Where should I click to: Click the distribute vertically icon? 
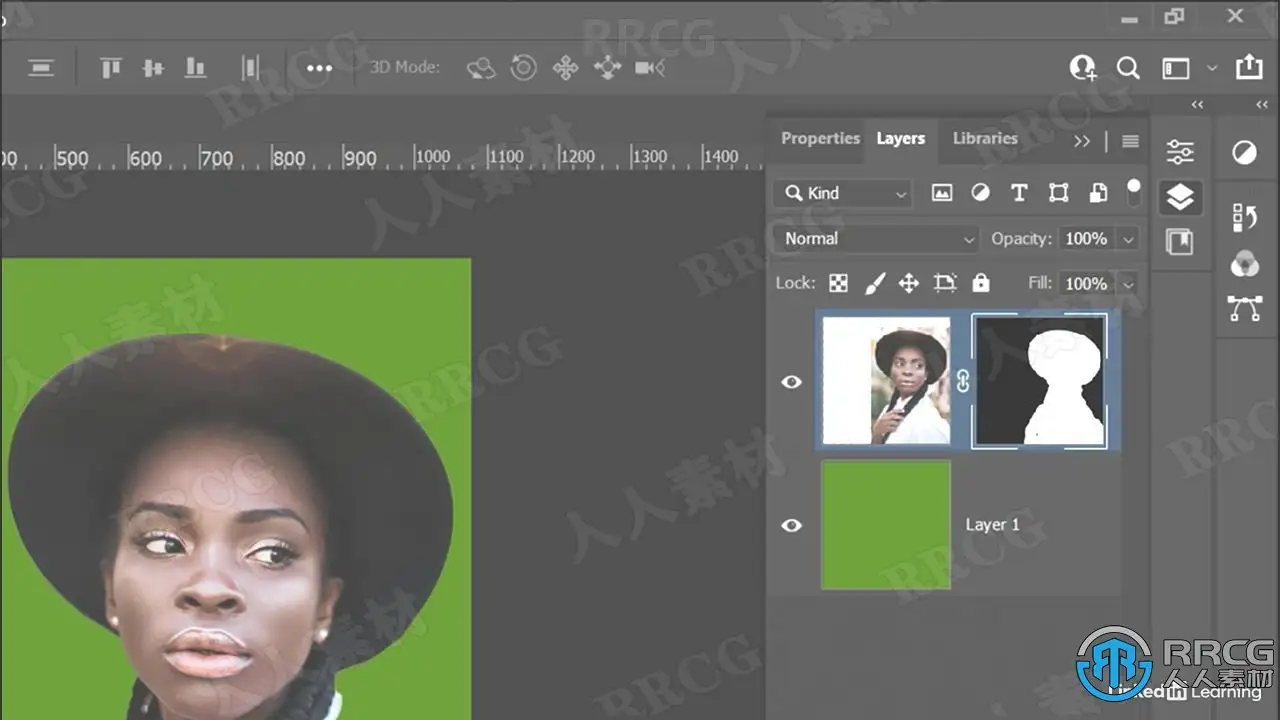click(x=250, y=68)
